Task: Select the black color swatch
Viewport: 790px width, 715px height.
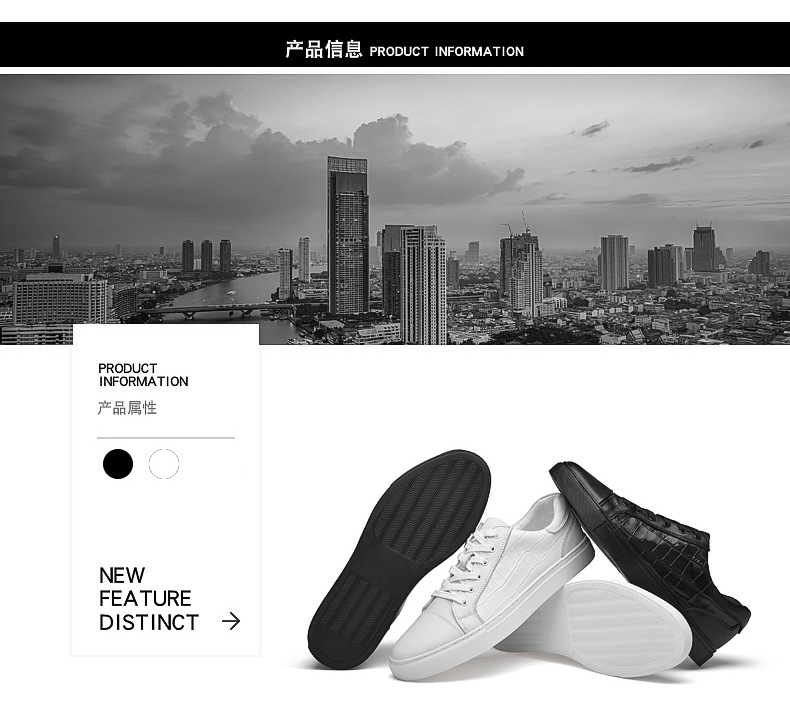Action: tap(118, 464)
